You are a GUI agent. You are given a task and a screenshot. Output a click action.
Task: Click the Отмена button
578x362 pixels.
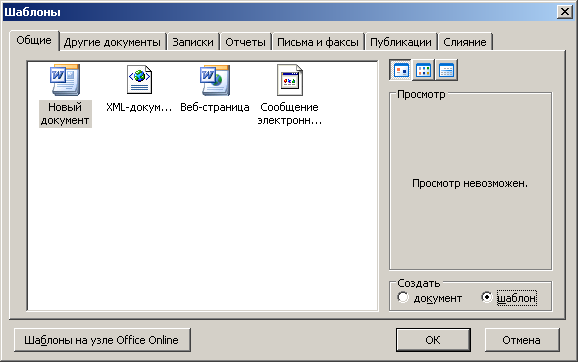[x=522, y=340]
